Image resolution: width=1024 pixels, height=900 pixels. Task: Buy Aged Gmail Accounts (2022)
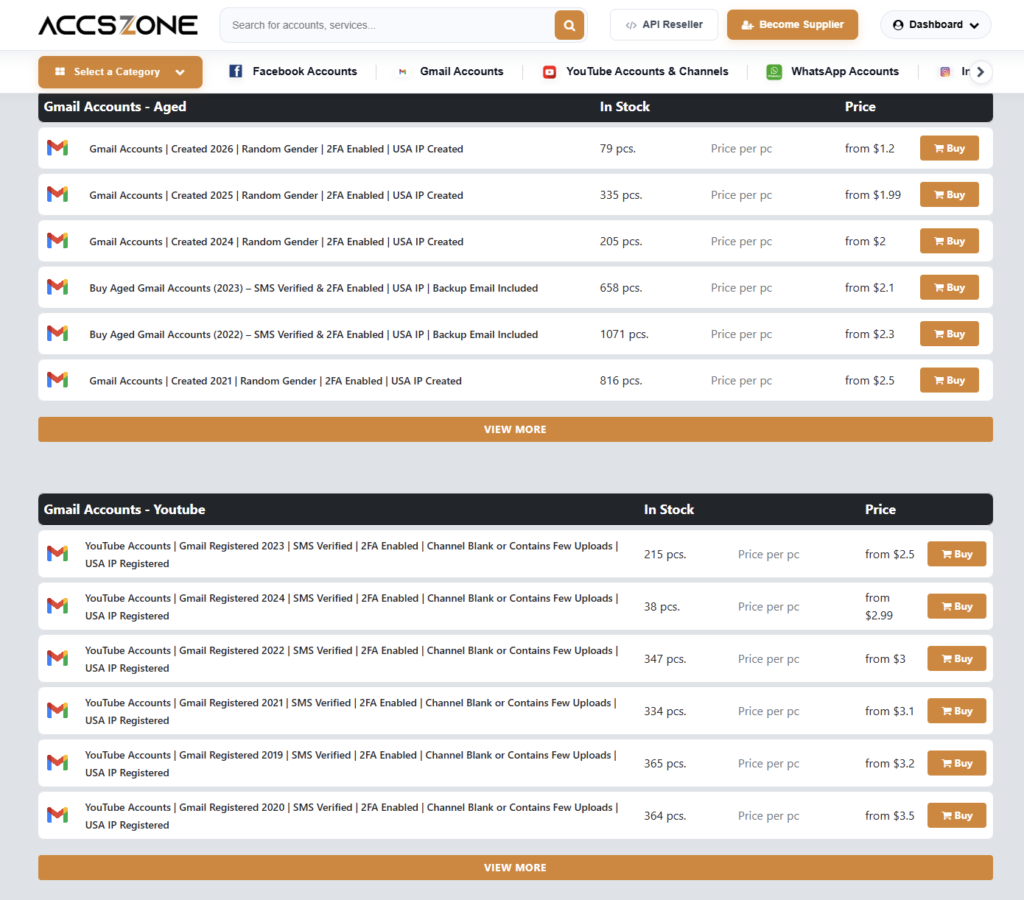(949, 334)
